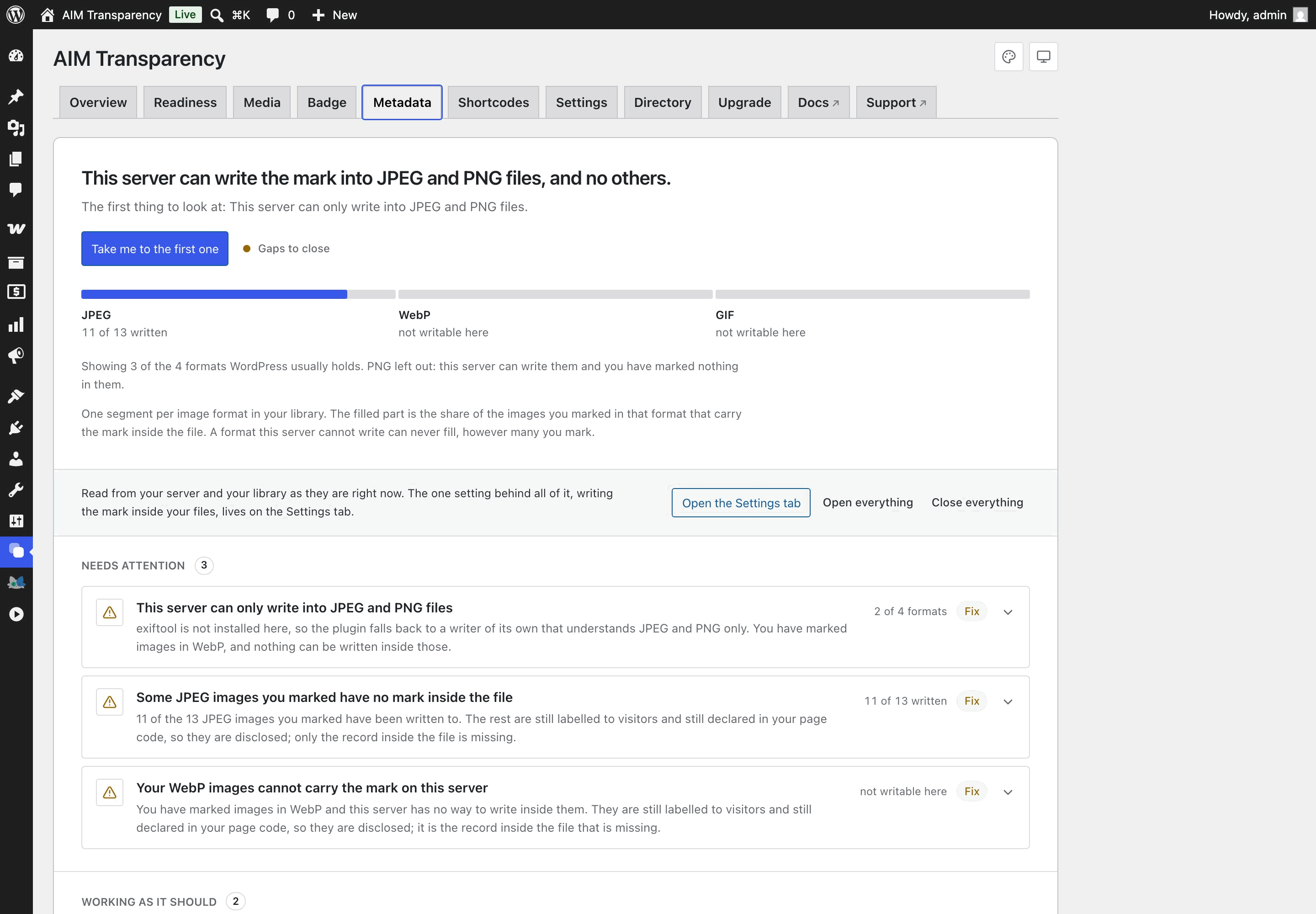Open the Analytics bar chart sidebar icon
The height and width of the screenshot is (914, 1316).
16,325
